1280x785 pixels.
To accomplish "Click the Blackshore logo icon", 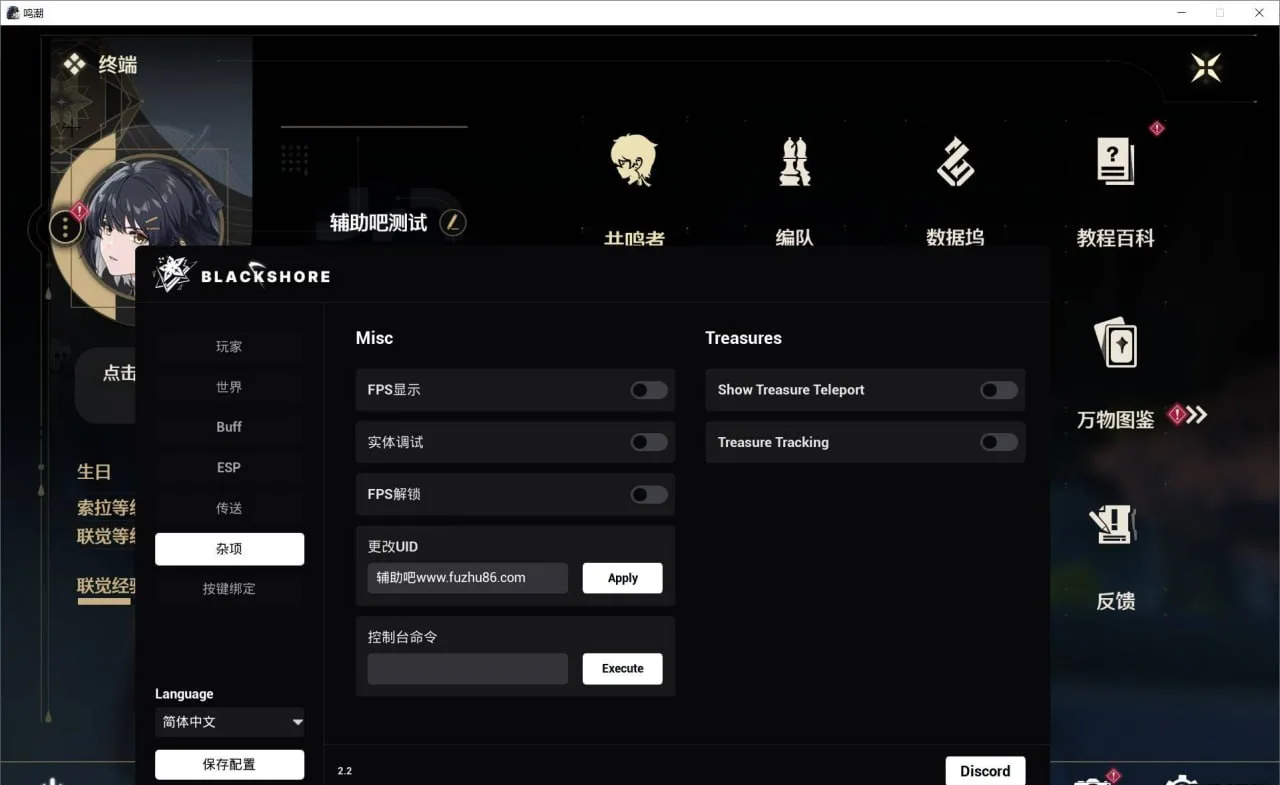I will (x=173, y=274).
